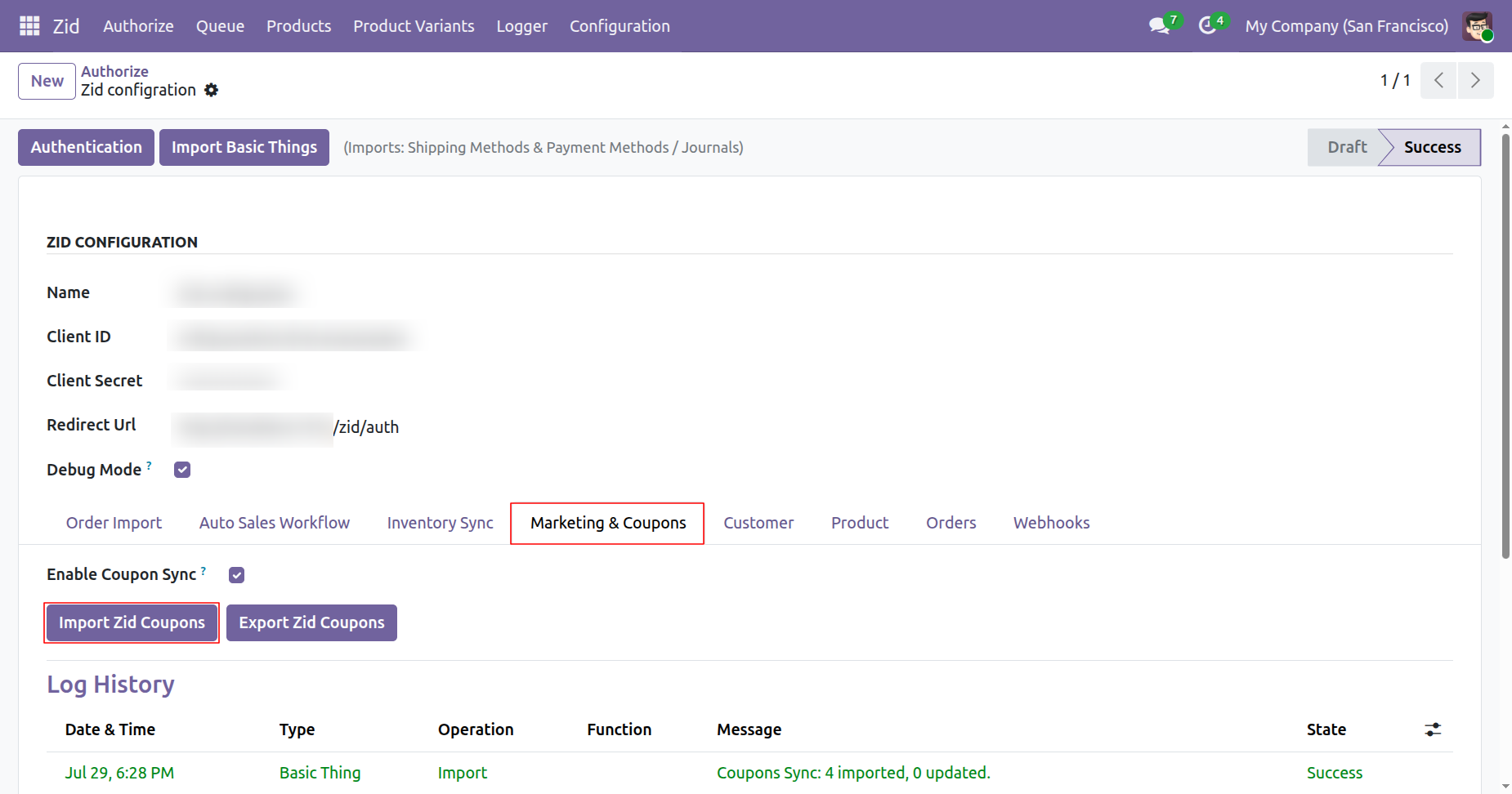The image size is (1512, 794).
Task: Click the 'Coupons Sync: 4 imported' message
Action: [853, 773]
